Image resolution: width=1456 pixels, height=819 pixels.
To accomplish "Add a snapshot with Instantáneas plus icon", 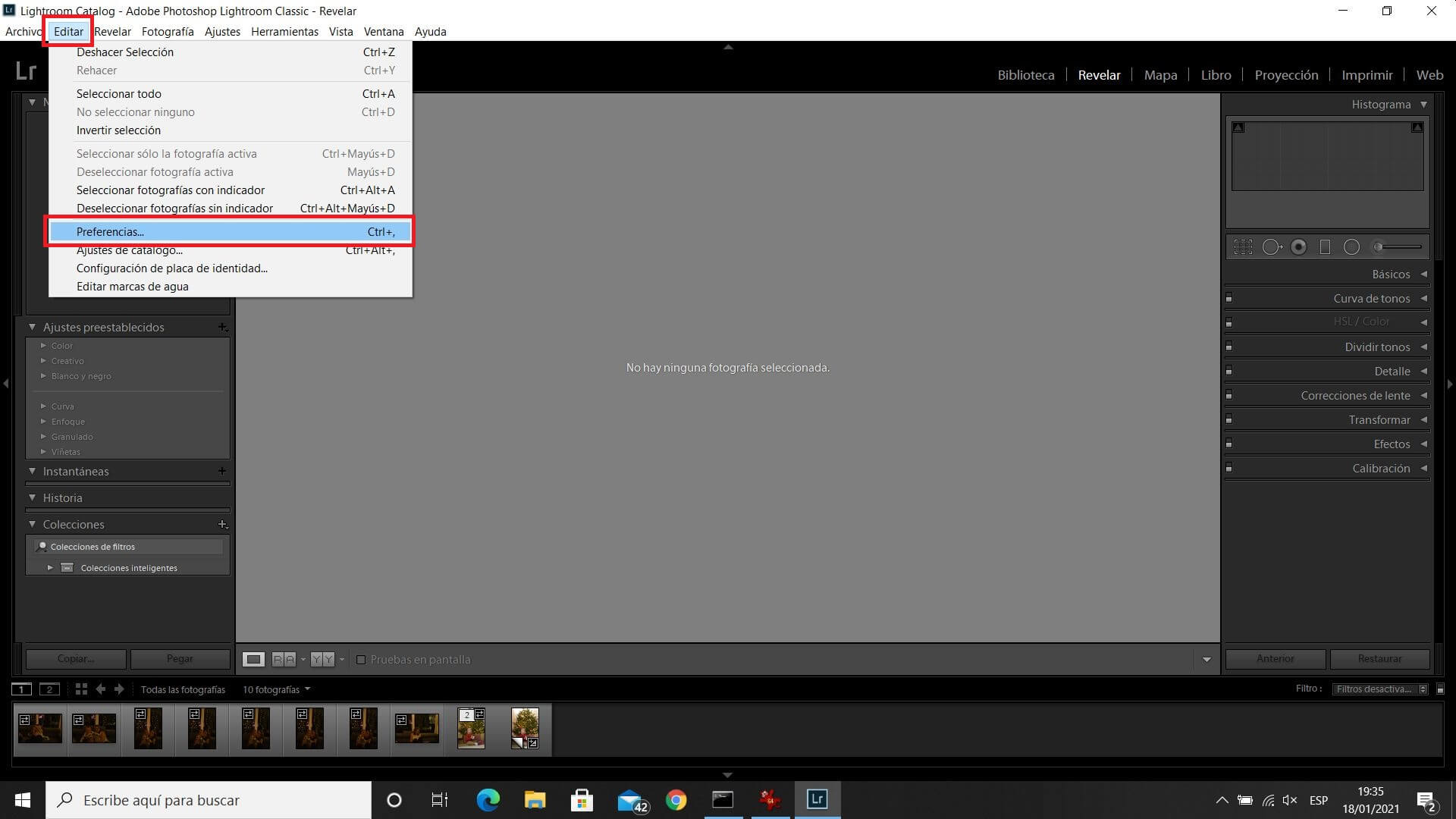I will click(221, 471).
